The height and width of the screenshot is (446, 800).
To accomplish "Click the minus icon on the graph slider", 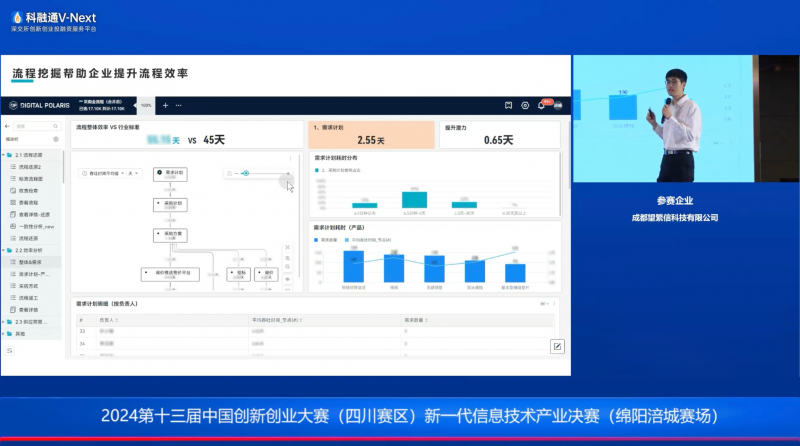I will pos(236,174).
